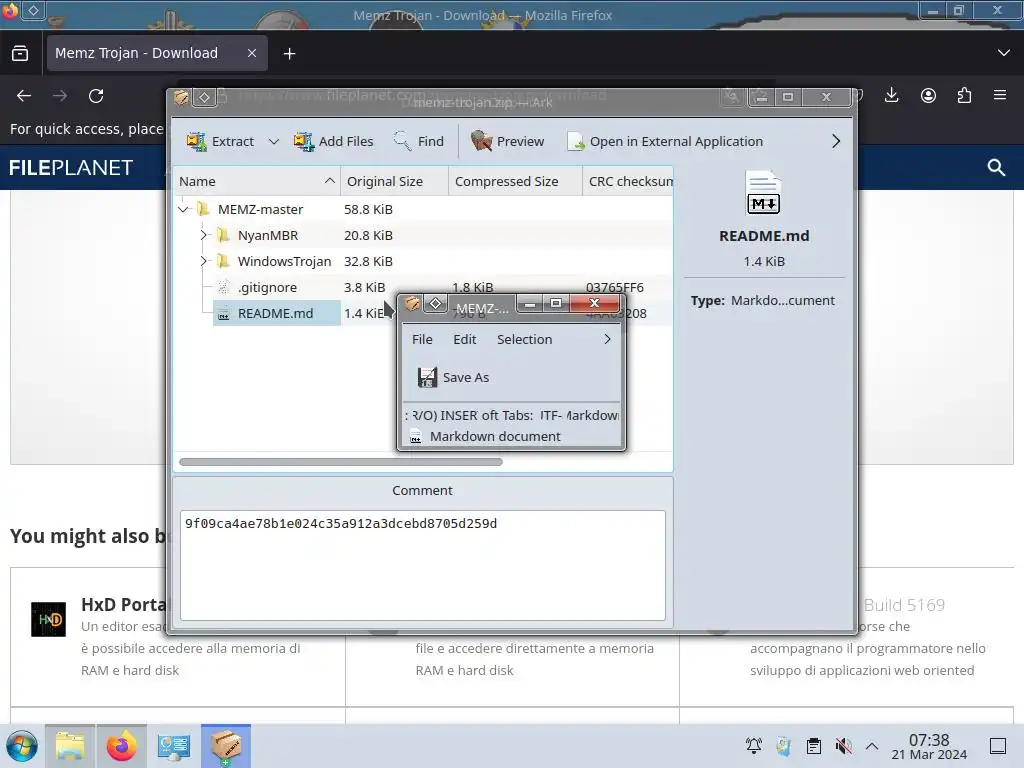
Task: Open a new Firefox tab
Action: pos(289,54)
